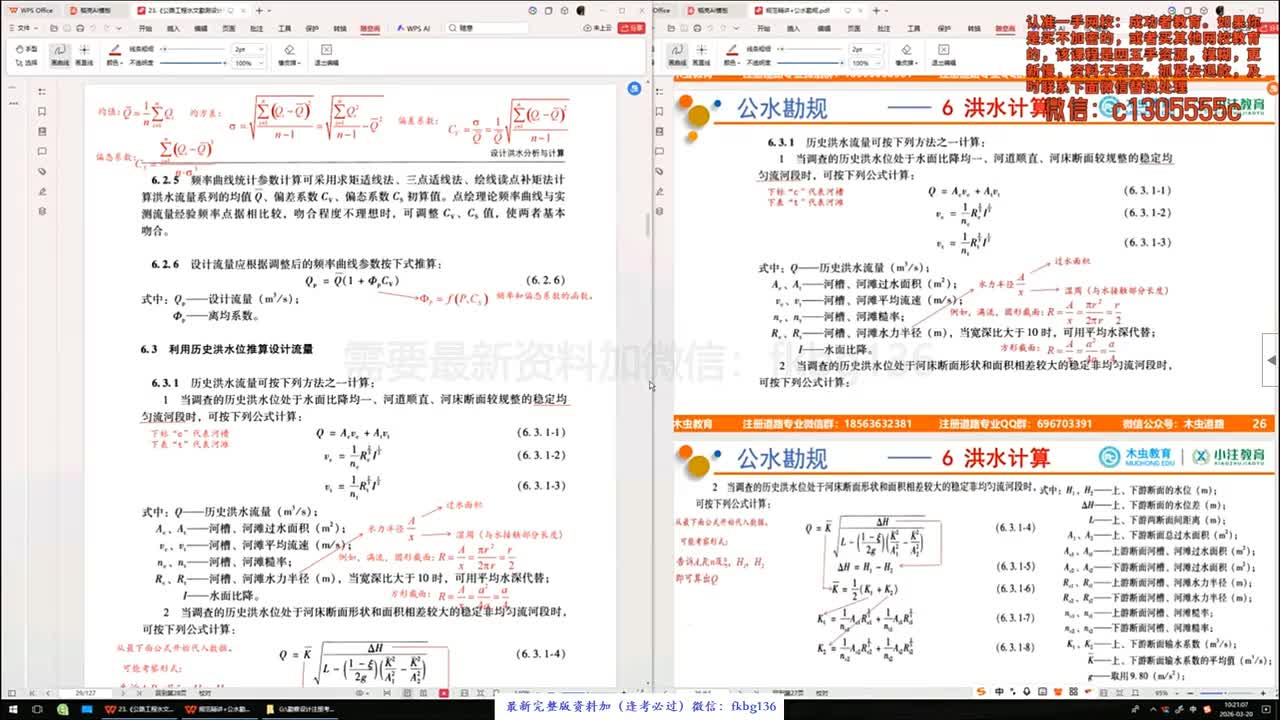Open pen color picker in right window
This screenshot has width=1280, height=720.
point(733,55)
